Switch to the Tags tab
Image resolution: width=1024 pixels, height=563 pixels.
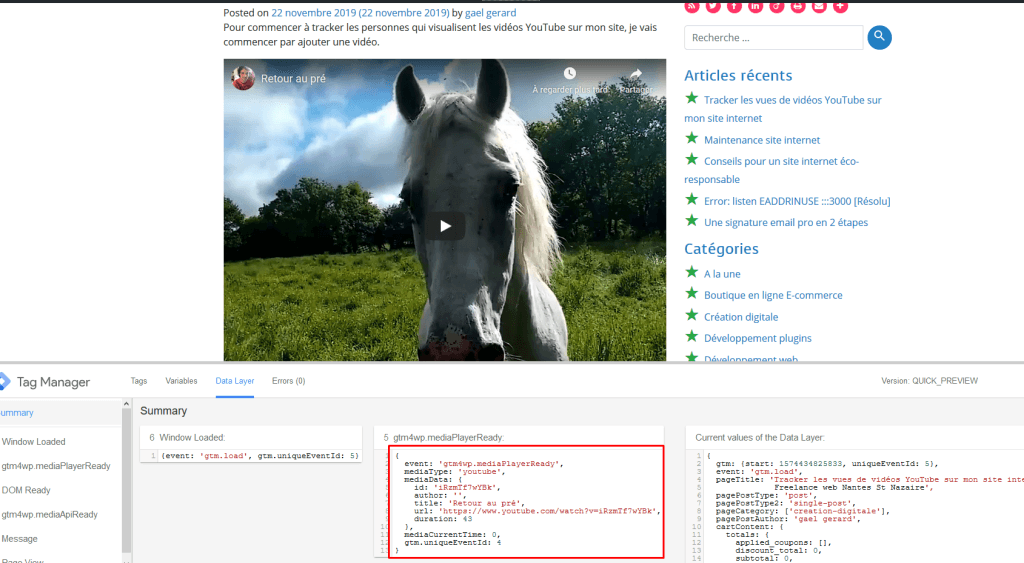[139, 381]
